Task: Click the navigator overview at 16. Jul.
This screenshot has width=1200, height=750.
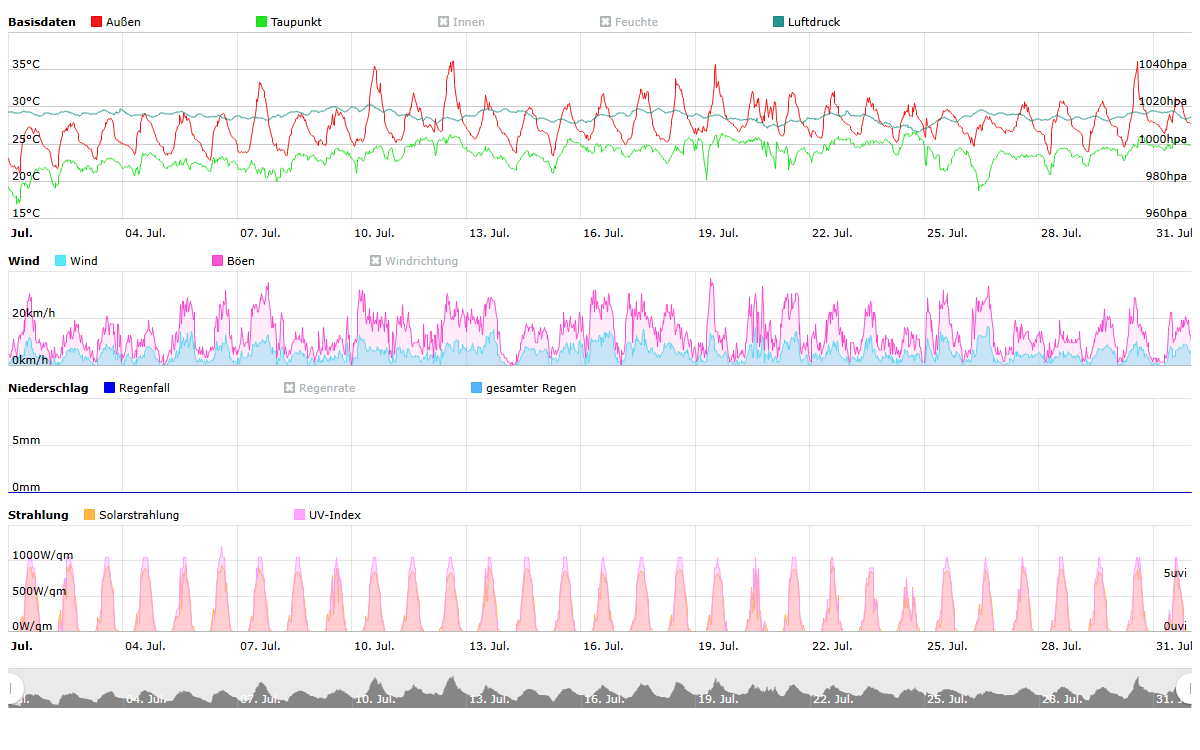Action: coord(604,691)
